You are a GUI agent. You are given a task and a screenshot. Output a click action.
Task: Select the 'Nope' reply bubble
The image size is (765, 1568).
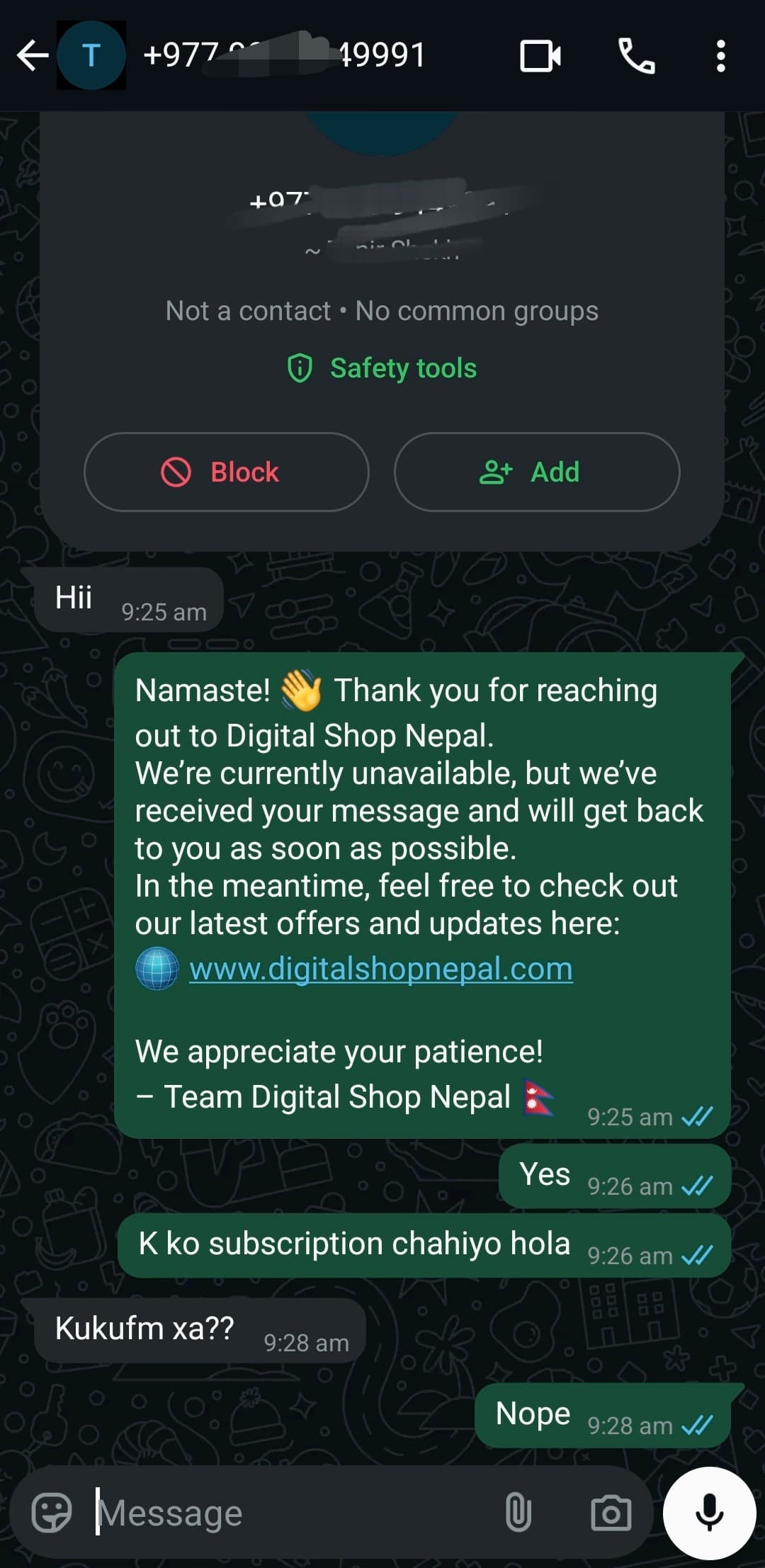click(603, 1414)
